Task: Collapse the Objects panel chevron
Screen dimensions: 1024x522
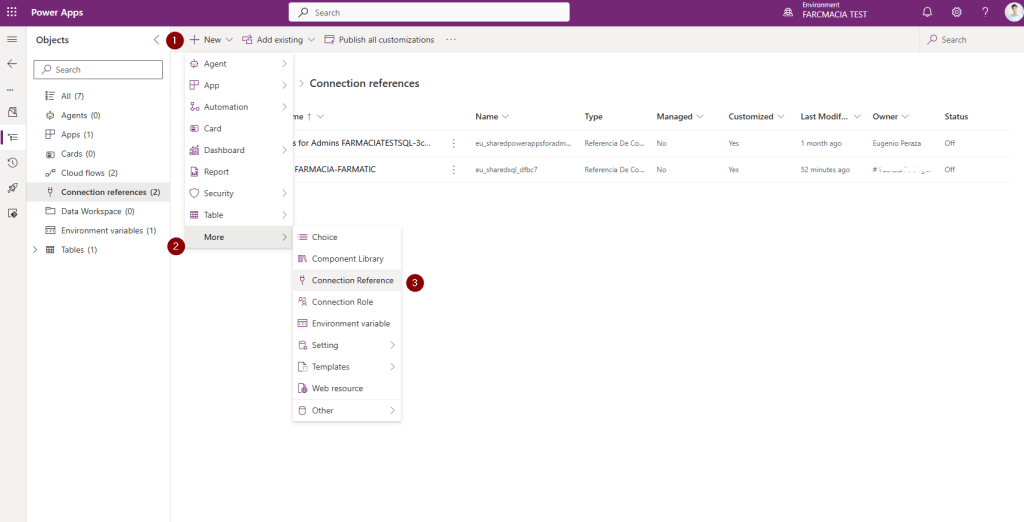Action: [156, 40]
